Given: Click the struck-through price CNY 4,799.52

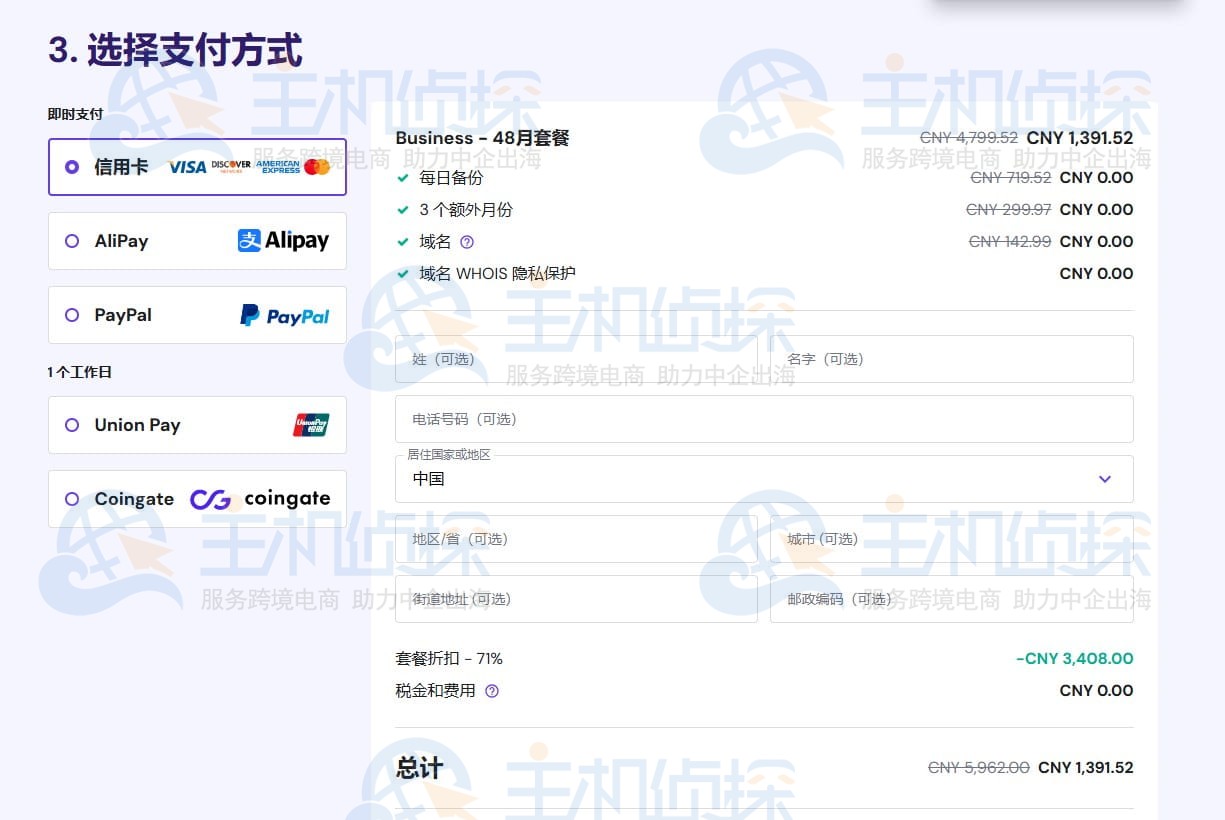Looking at the screenshot, I should click(969, 138).
